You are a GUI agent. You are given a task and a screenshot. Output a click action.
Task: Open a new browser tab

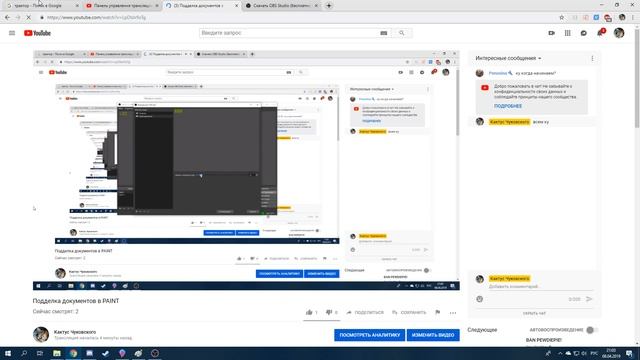pos(329,6)
